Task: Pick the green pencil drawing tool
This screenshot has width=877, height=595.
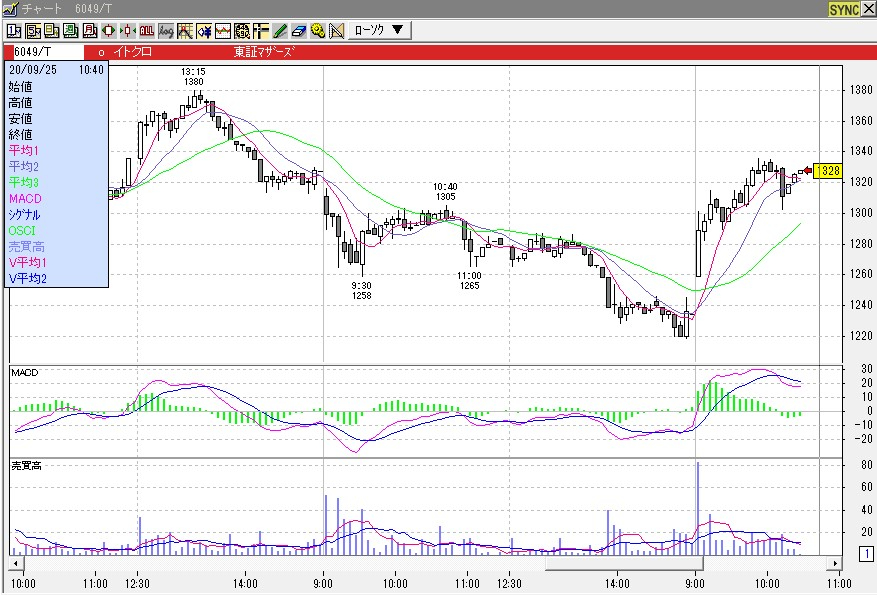Action: [x=280, y=30]
